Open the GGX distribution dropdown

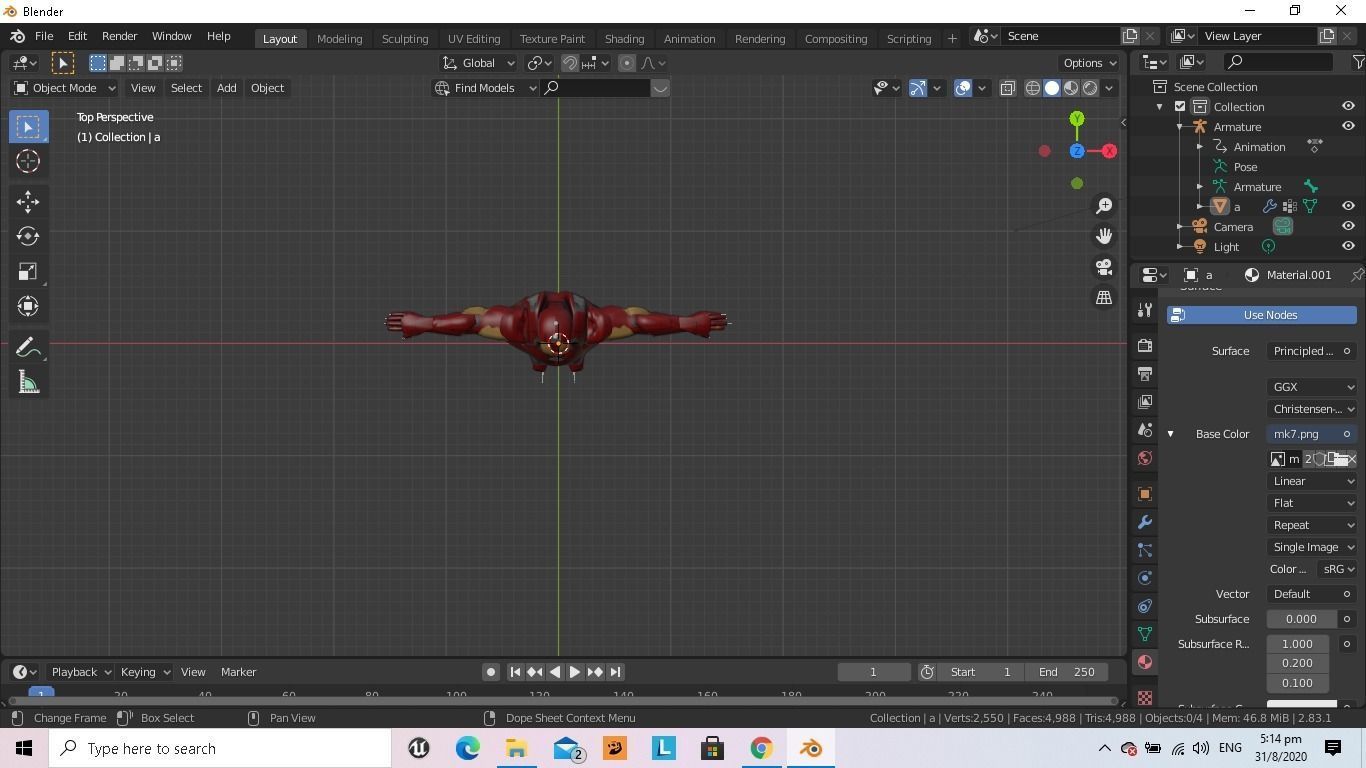click(x=1312, y=387)
